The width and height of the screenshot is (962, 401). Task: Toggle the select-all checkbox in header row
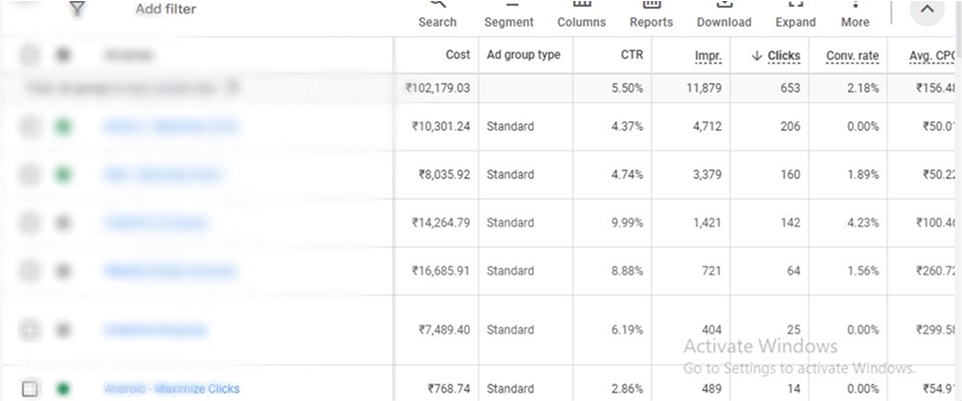[30, 55]
